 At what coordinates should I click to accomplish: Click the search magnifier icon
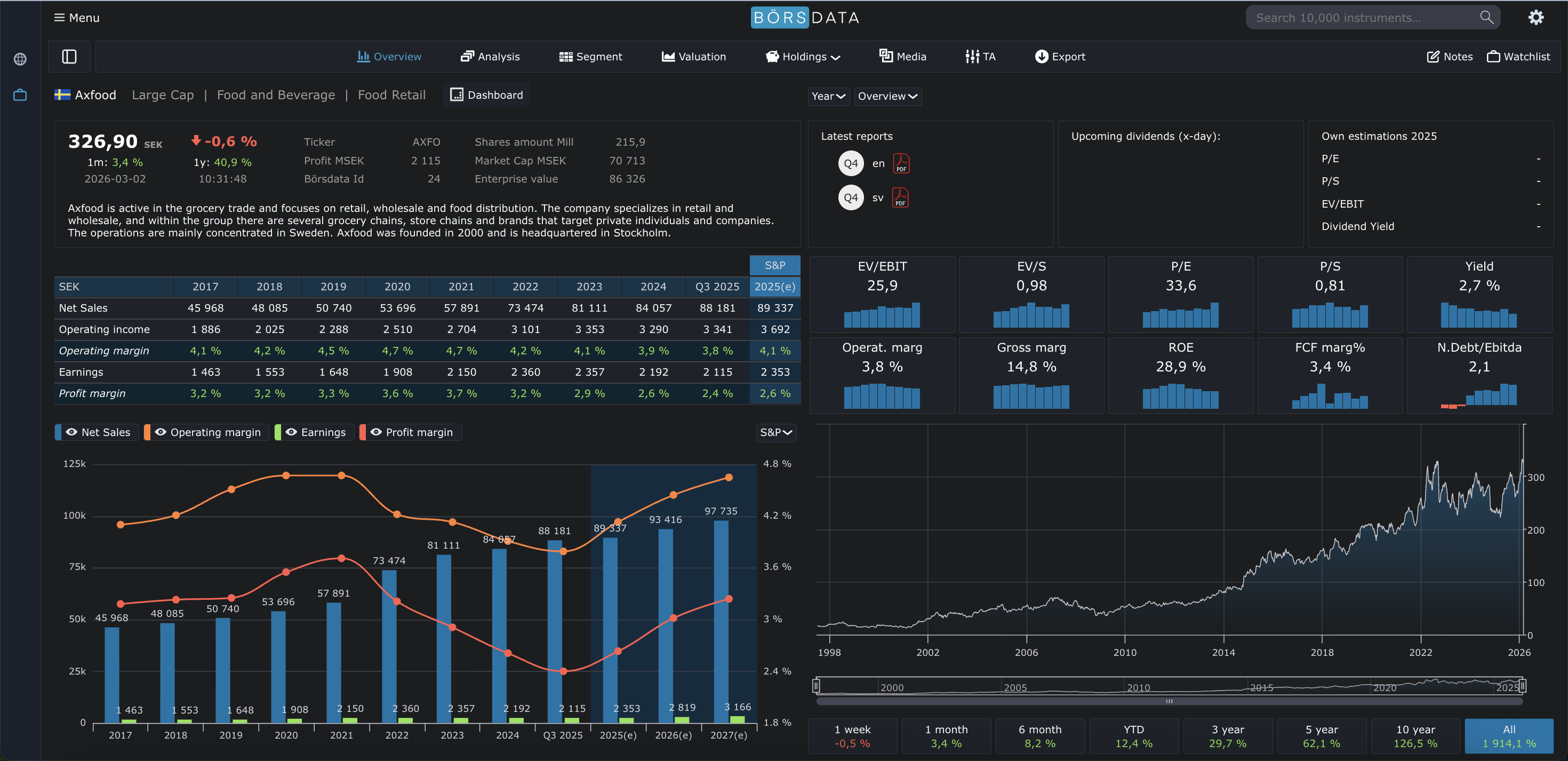pyautogui.click(x=1486, y=18)
